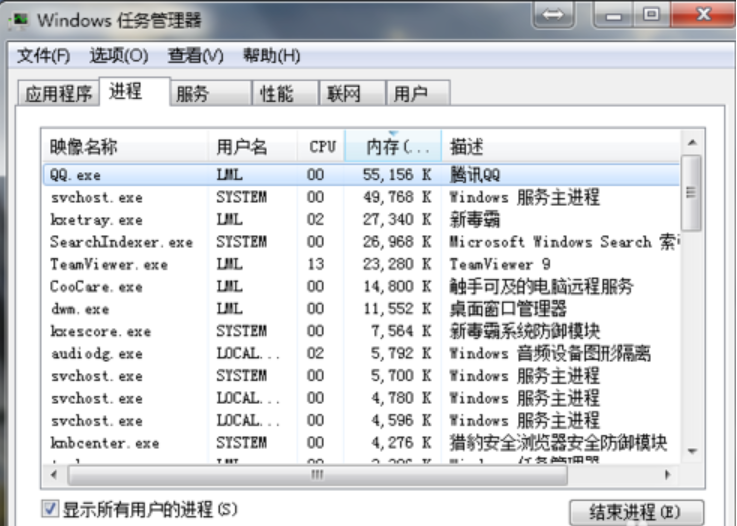
Task: Toggle 显示所有用户的进程 checkbox
Action: (x=50, y=509)
